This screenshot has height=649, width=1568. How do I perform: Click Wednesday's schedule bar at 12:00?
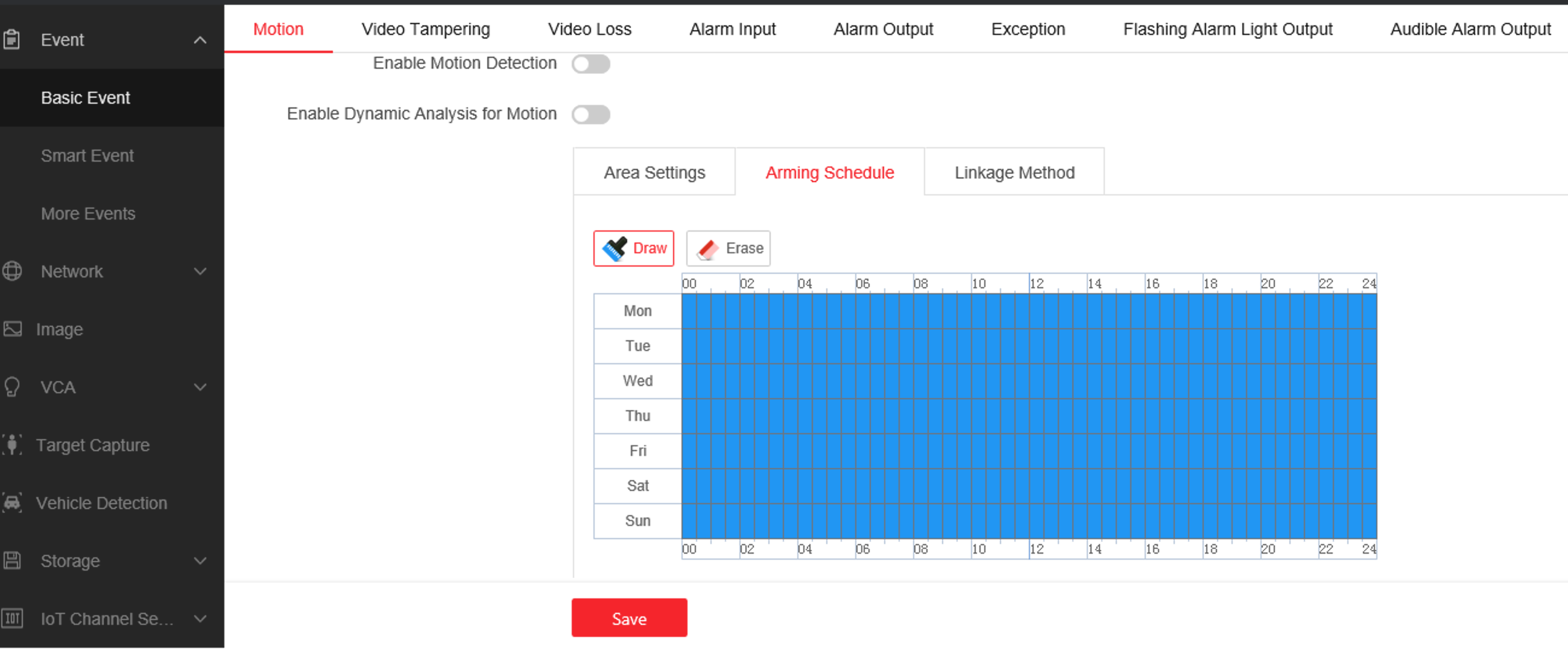pyautogui.click(x=1029, y=381)
